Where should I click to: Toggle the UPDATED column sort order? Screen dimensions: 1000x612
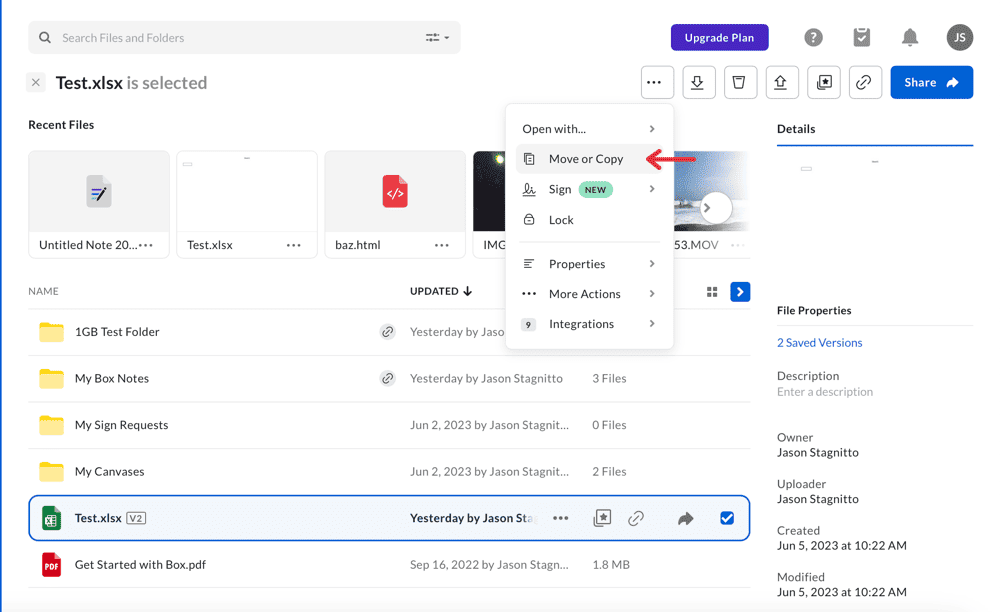coord(441,291)
